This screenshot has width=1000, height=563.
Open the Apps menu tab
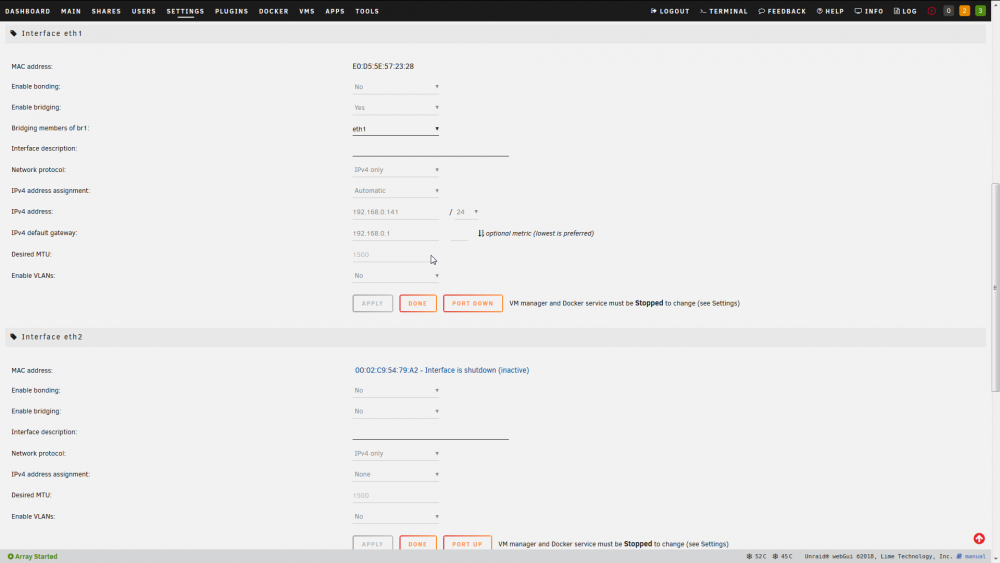335,11
